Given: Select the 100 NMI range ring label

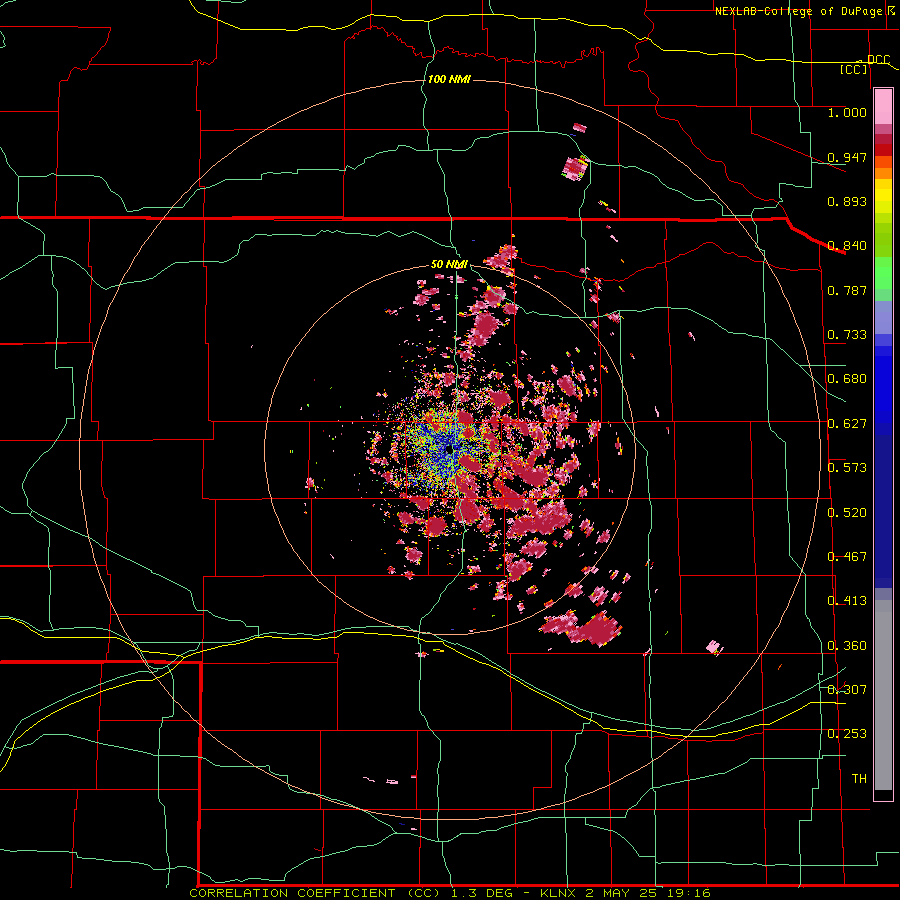Looking at the screenshot, I should pyautogui.click(x=449, y=79).
